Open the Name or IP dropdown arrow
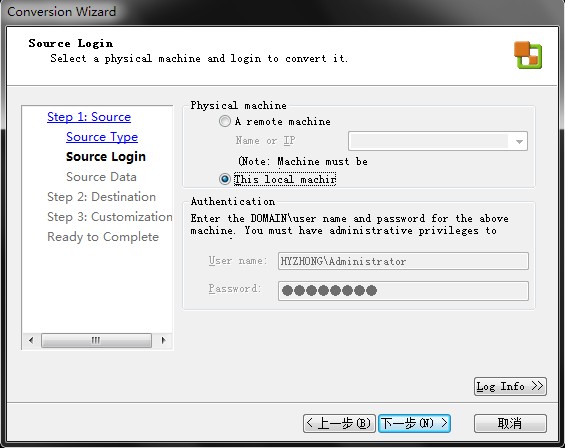This screenshot has width=565, height=448. [519, 141]
